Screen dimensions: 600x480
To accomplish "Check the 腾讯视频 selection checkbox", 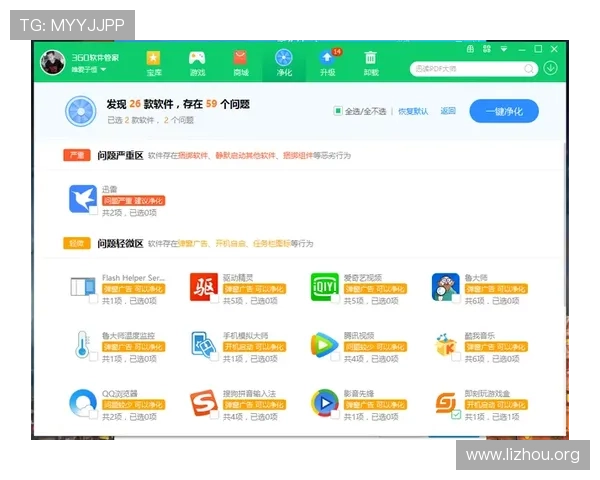I will (x=335, y=357).
